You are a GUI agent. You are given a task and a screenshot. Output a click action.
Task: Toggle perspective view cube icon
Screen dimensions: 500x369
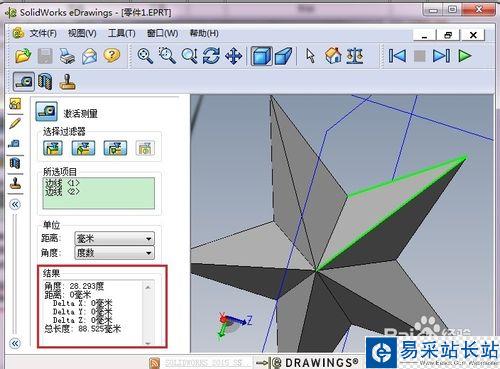pyautogui.click(x=283, y=56)
